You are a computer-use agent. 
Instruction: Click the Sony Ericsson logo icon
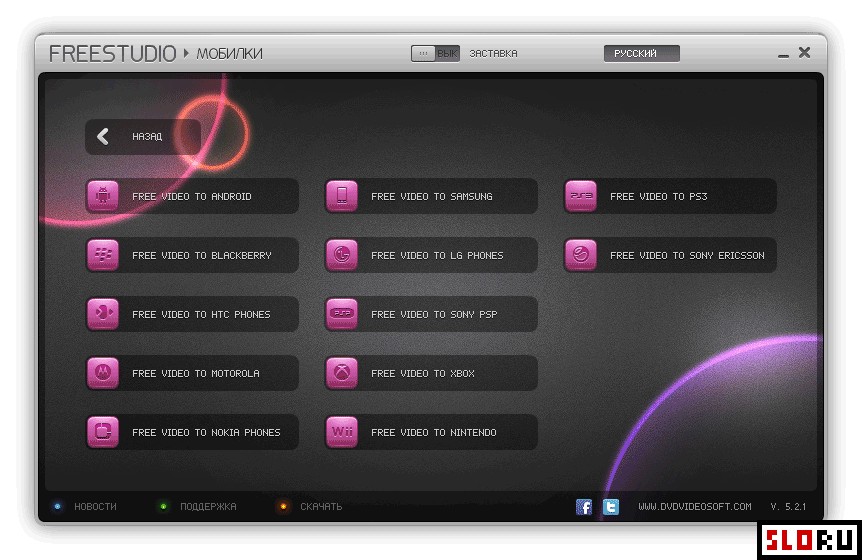[x=581, y=255]
